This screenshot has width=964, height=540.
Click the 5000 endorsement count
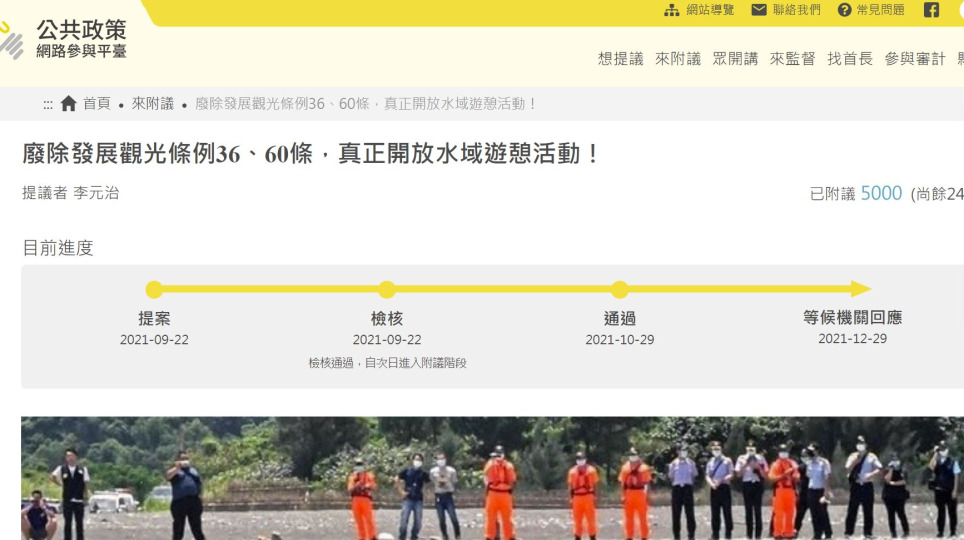(881, 193)
